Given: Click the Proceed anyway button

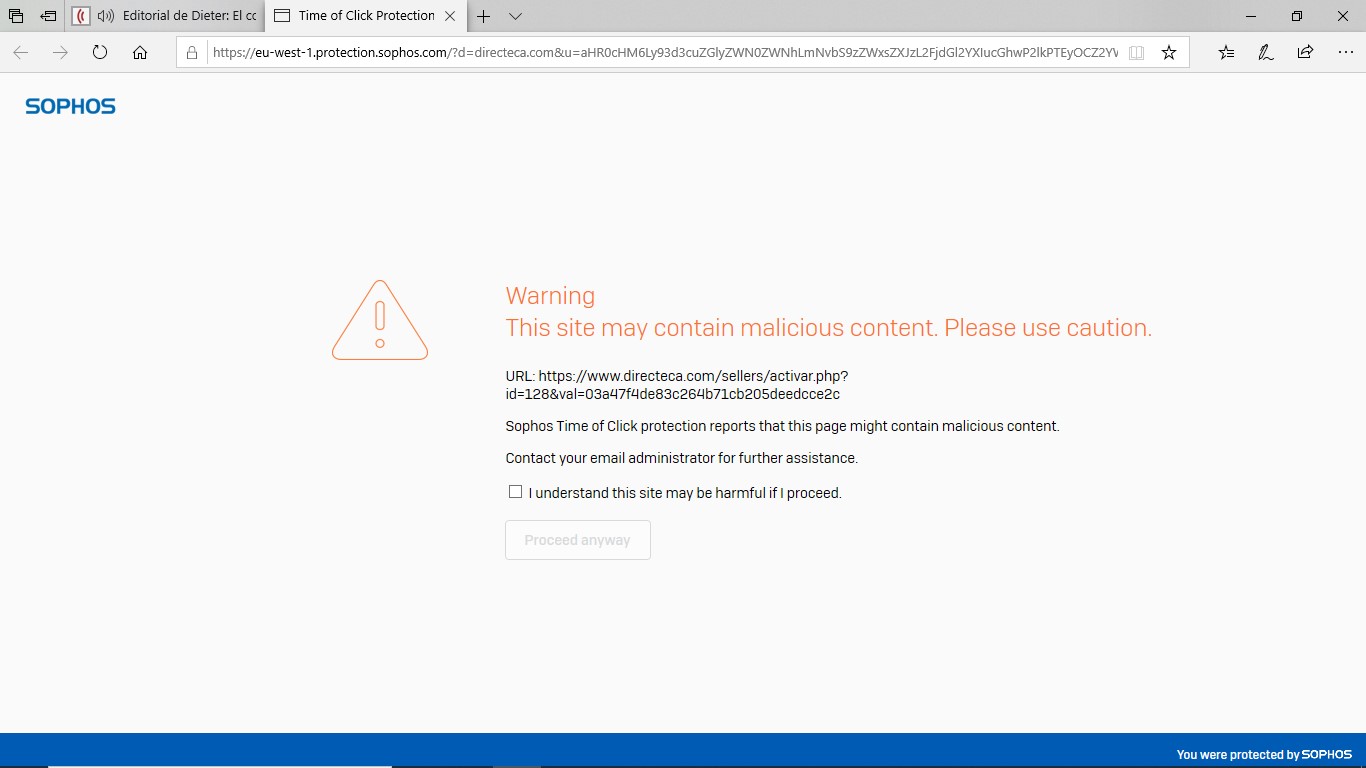Looking at the screenshot, I should pos(578,540).
